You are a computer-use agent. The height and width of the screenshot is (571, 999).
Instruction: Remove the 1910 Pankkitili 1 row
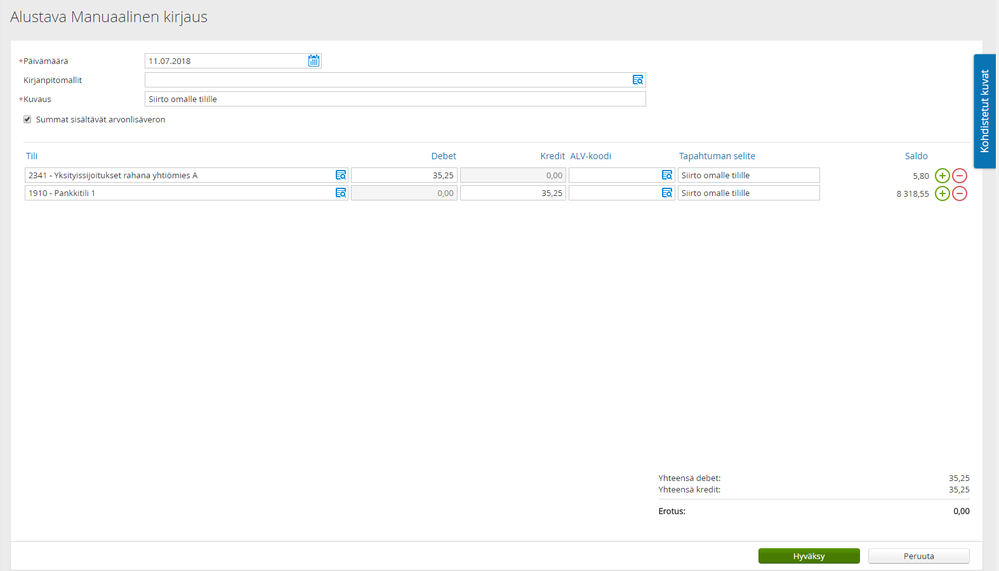tap(959, 194)
